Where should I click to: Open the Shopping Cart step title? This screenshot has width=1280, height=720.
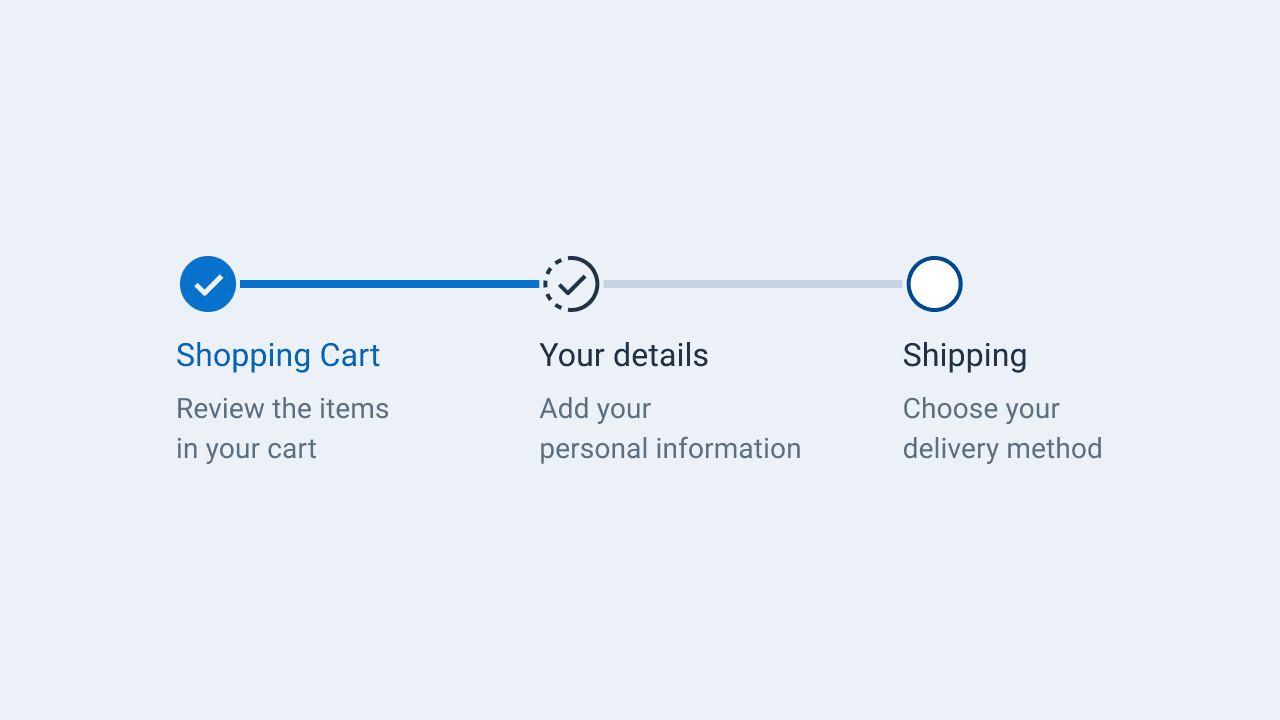click(x=278, y=355)
